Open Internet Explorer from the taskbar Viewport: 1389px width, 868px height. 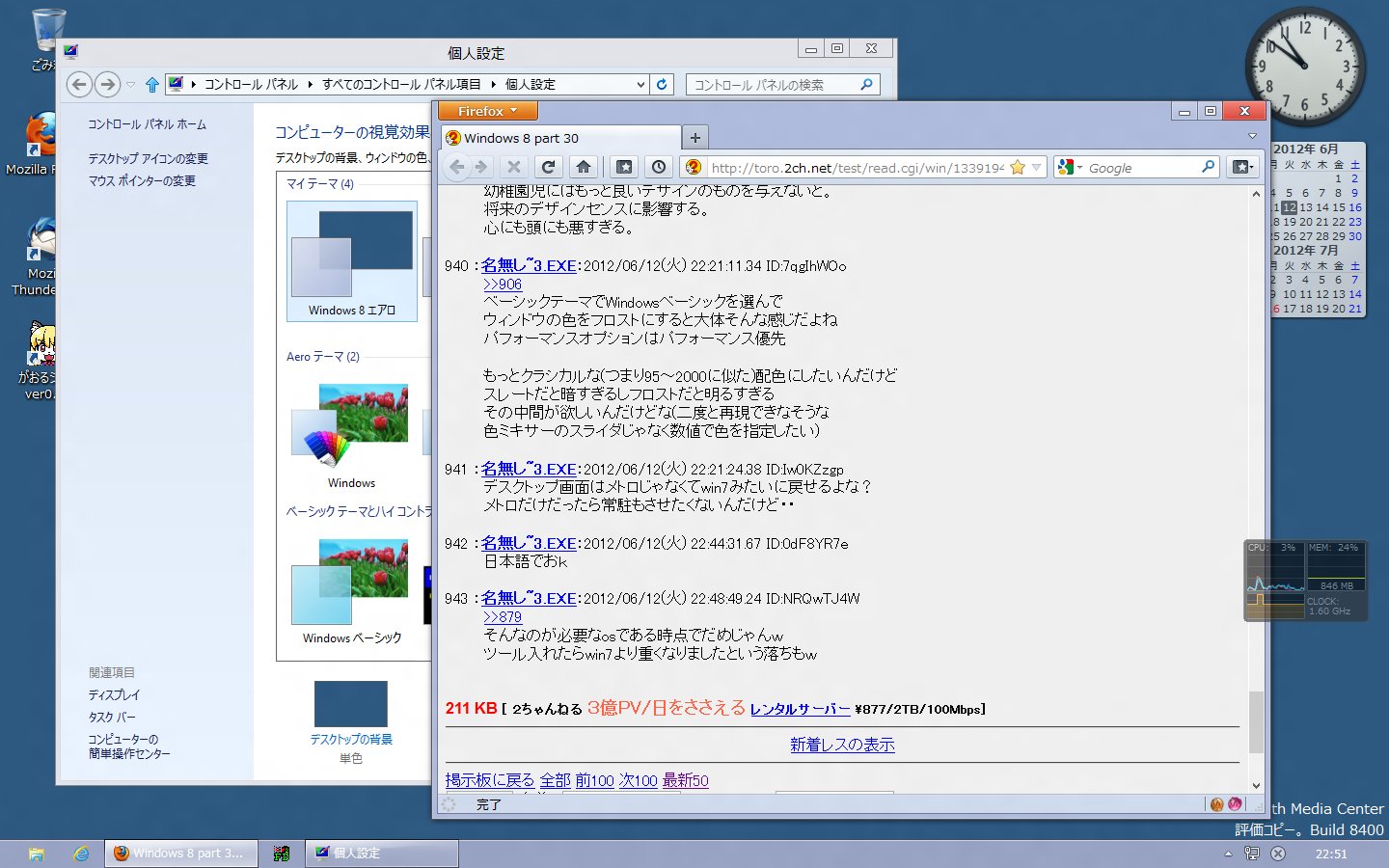[x=82, y=854]
